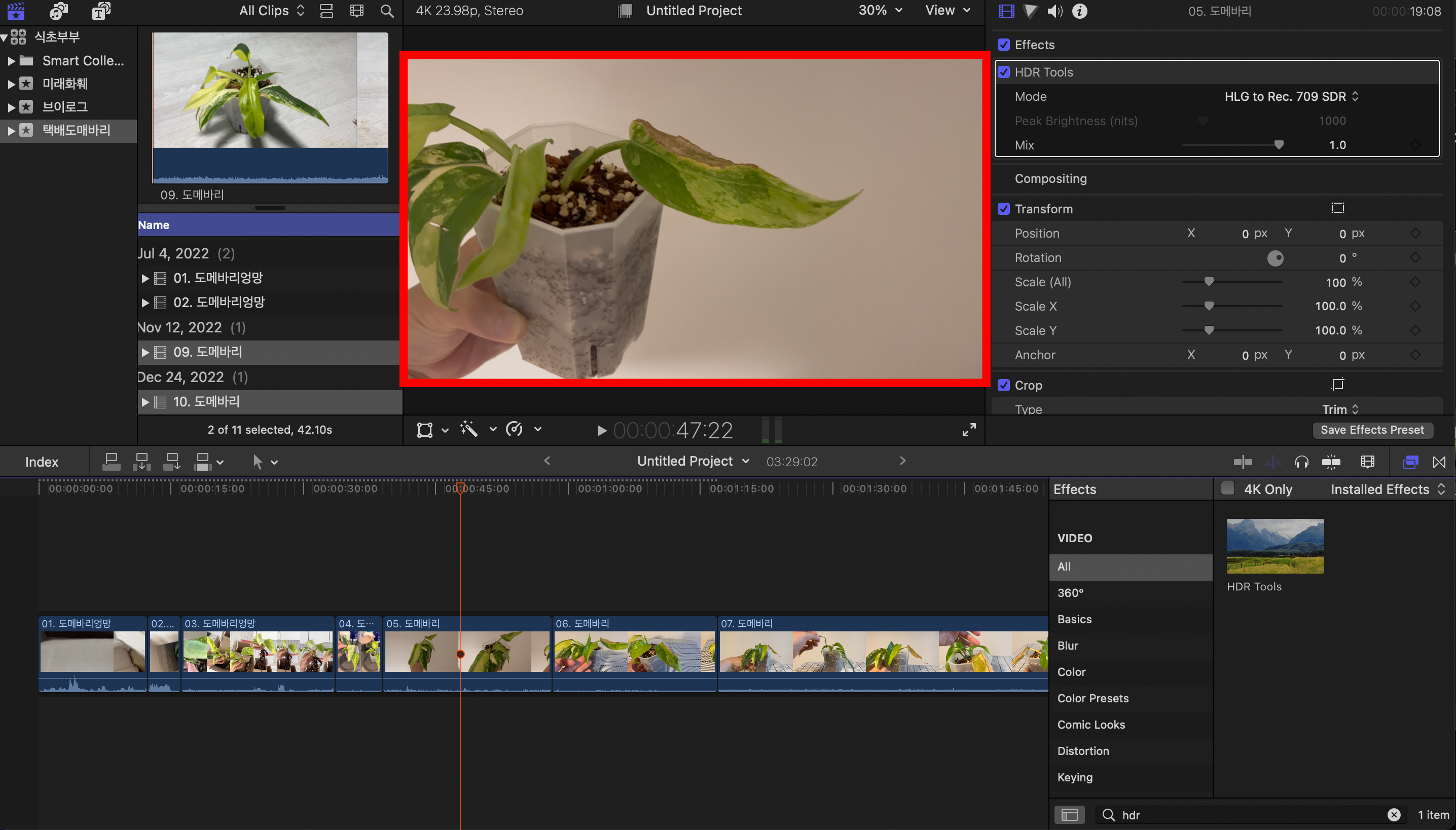Expand the 09. 도메바리 clip disclosure triangle
The image size is (1456, 830).
point(145,352)
